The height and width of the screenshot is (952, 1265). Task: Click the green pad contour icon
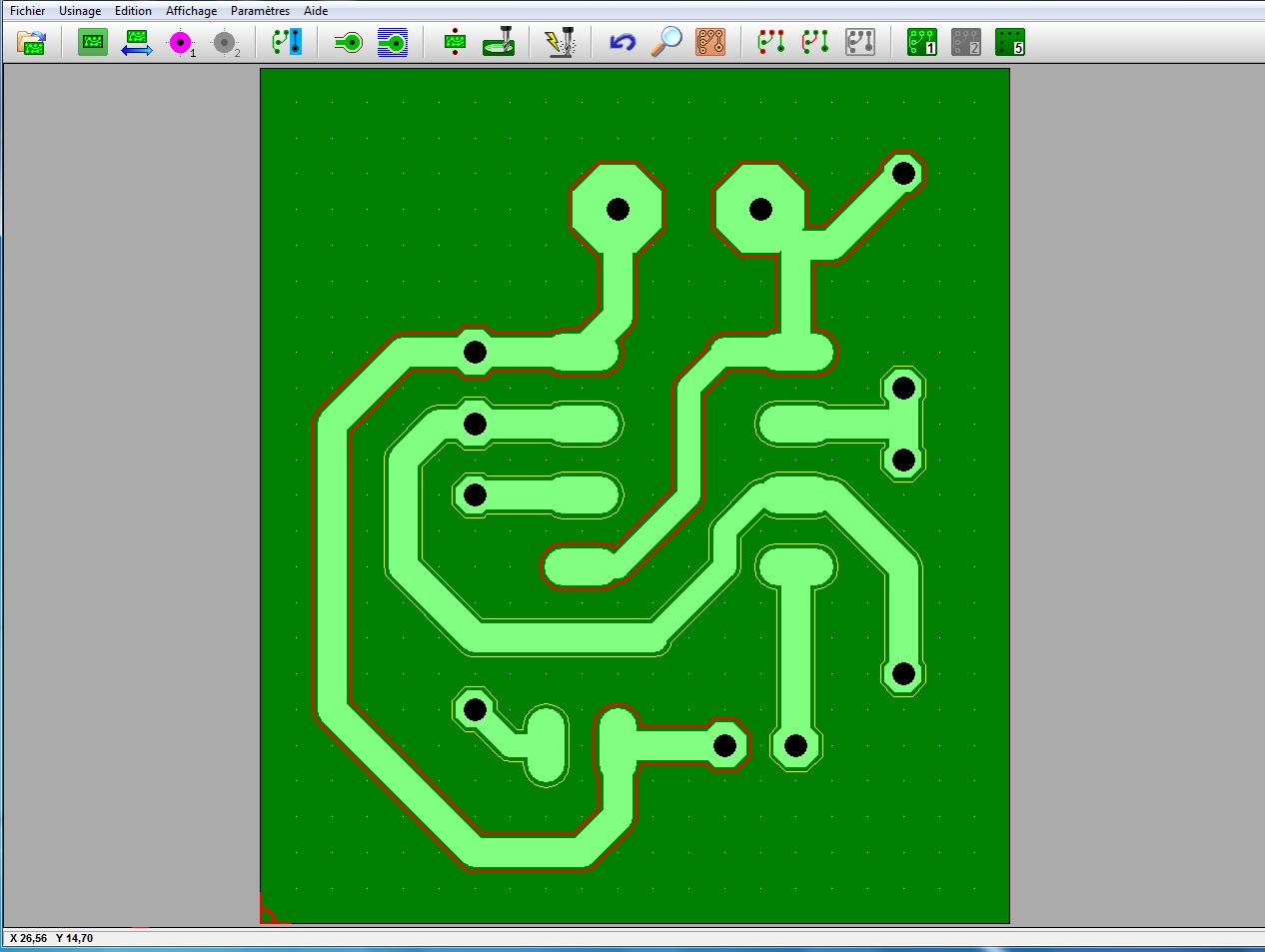tap(348, 43)
